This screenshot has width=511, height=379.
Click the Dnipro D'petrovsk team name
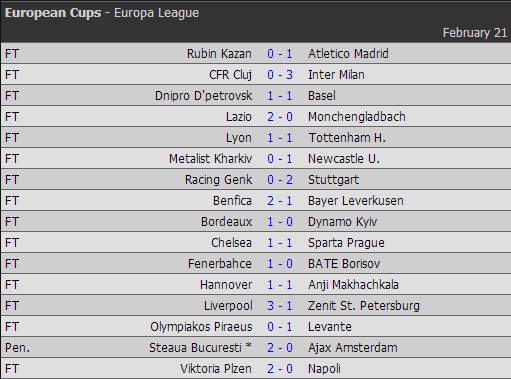pos(203,96)
